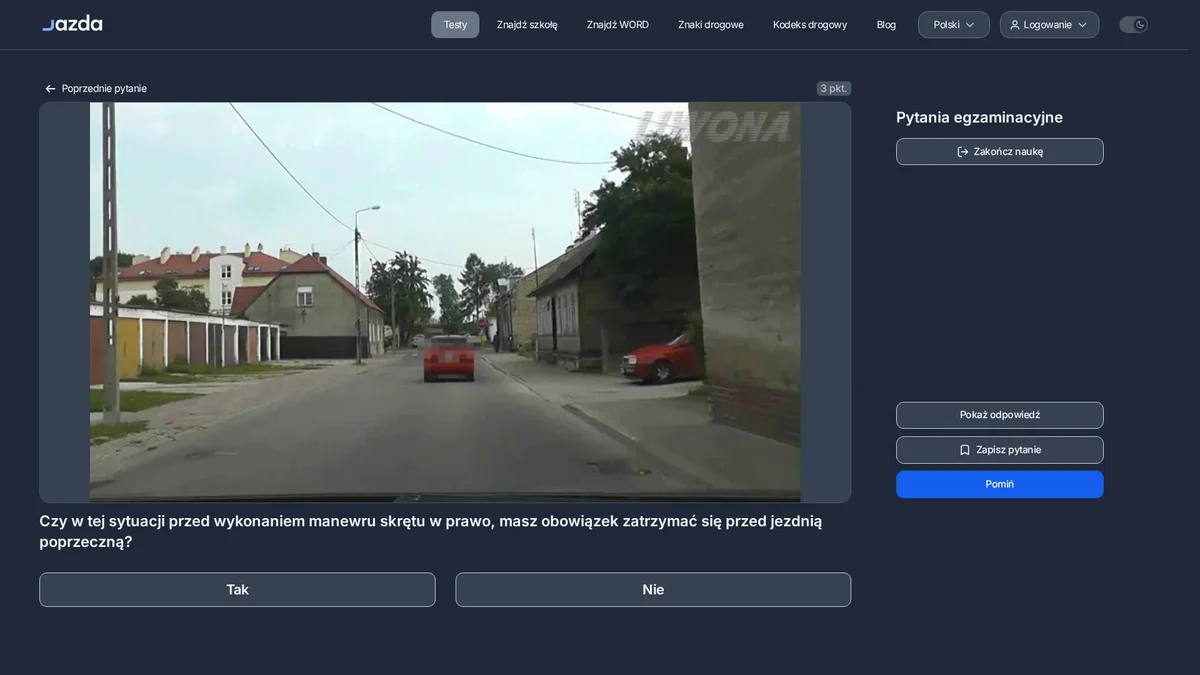
Task: Click the road situation video image
Action: pos(445,302)
